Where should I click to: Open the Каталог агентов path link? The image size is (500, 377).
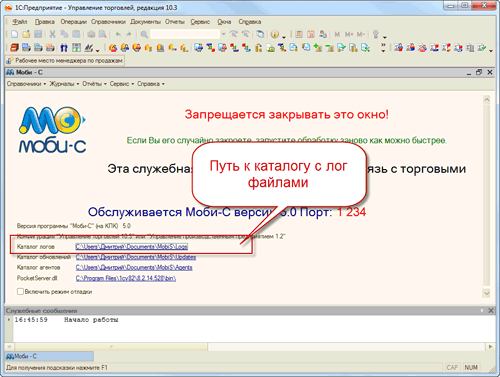(x=134, y=267)
